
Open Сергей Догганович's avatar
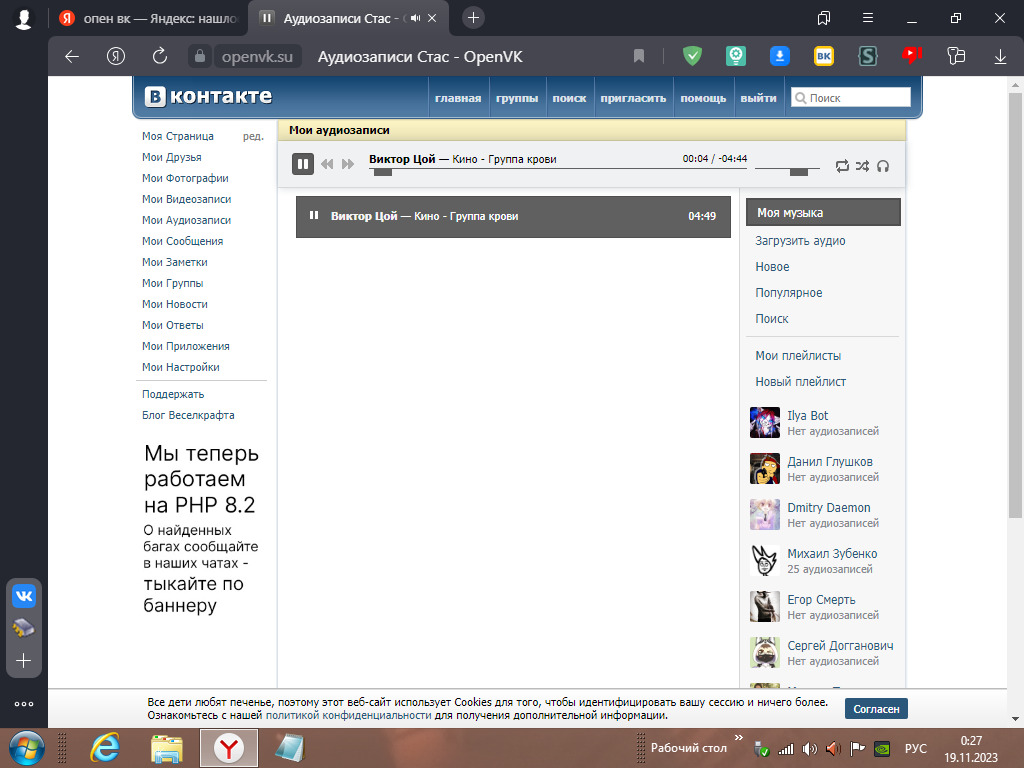765,652
